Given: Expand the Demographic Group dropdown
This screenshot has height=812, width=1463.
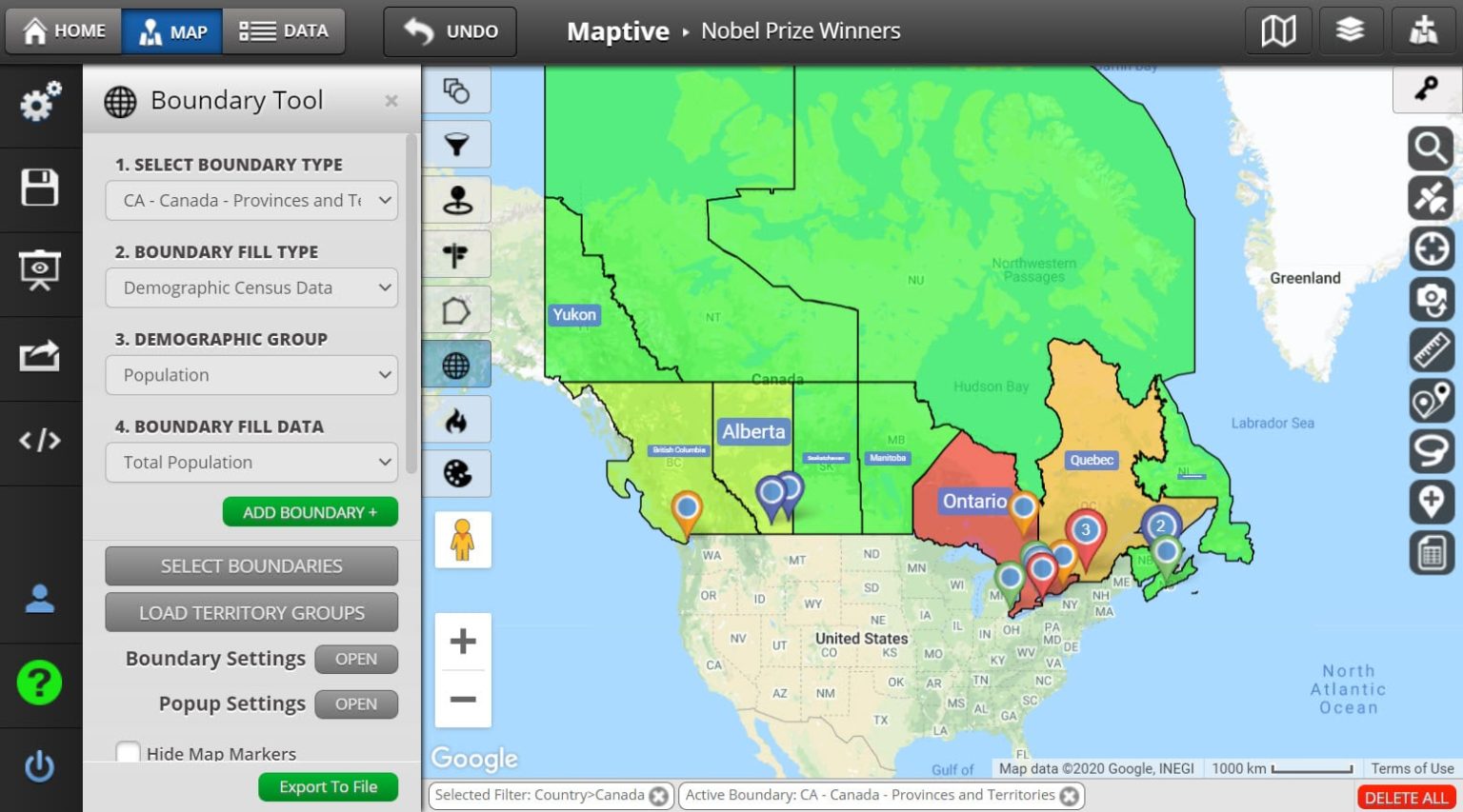Looking at the screenshot, I should coord(251,375).
